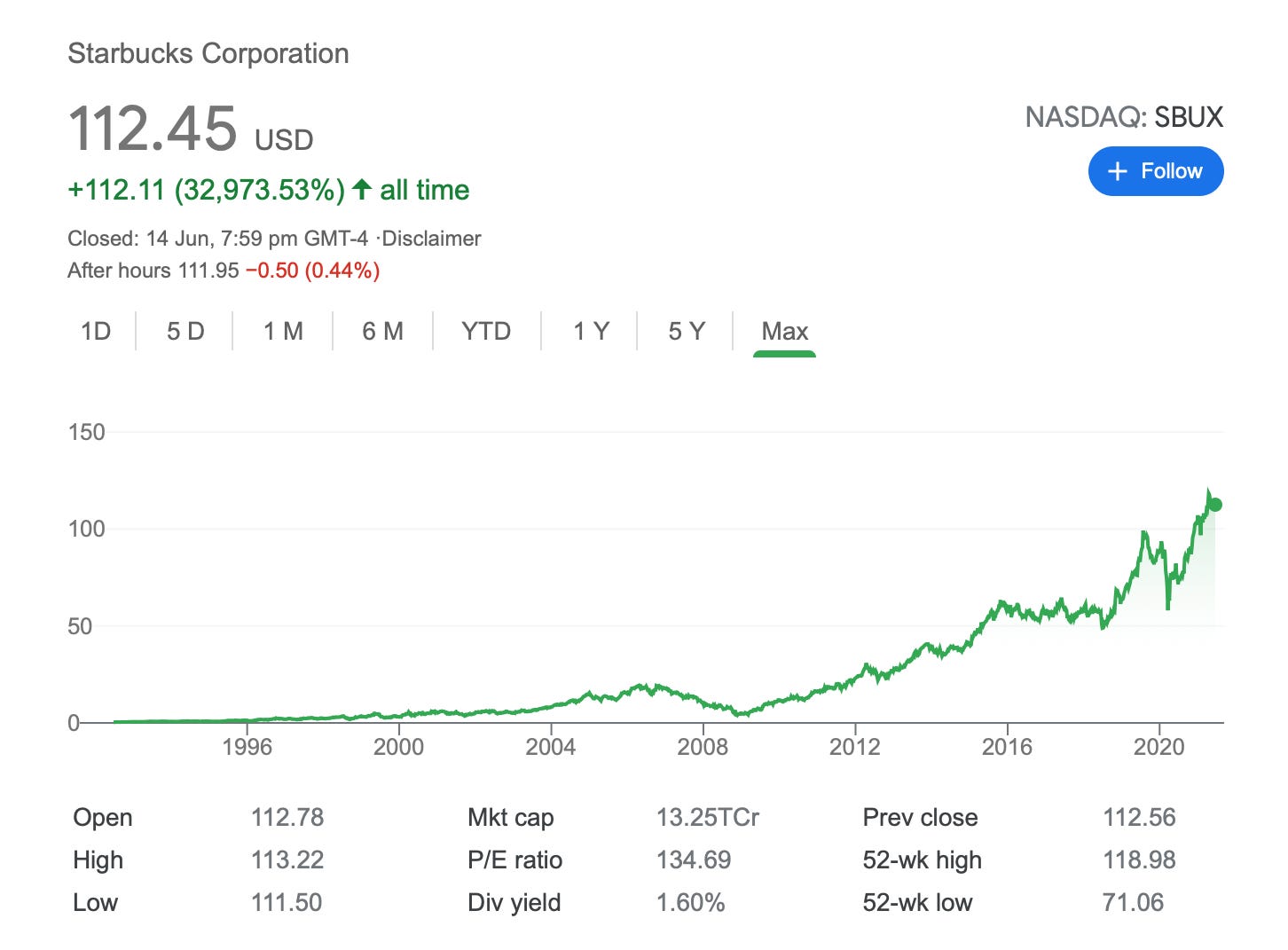Click the NASDAQ: SBUX ticker label

1124,117
